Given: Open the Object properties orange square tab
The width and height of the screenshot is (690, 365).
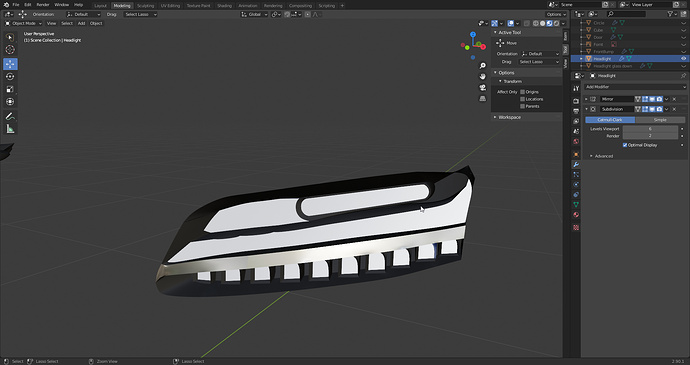Looking at the screenshot, I should [x=576, y=154].
